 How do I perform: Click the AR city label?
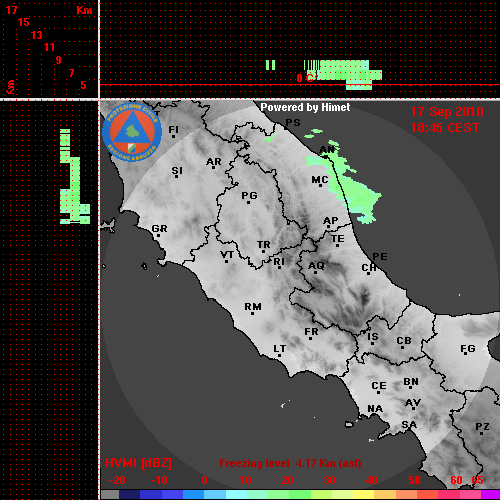point(214,162)
